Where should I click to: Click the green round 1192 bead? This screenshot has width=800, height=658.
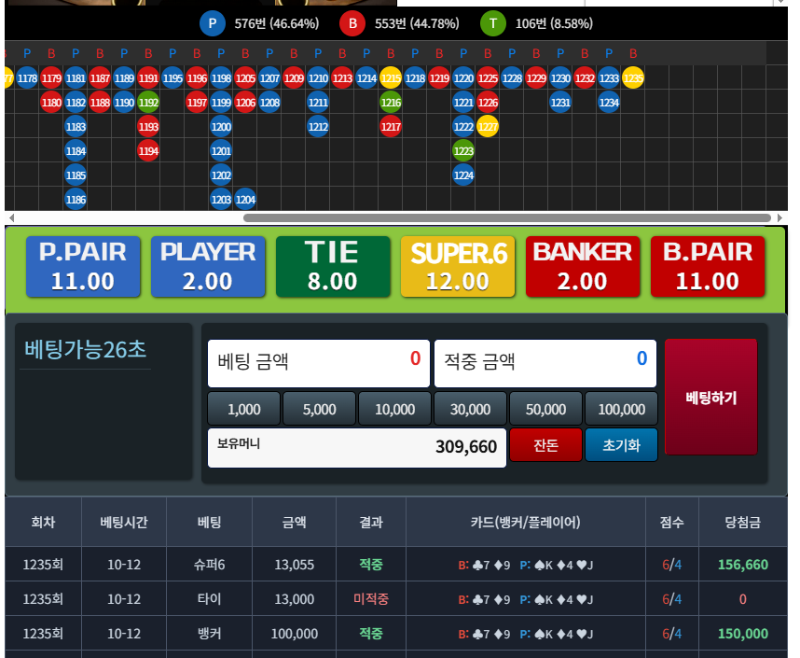click(x=148, y=101)
